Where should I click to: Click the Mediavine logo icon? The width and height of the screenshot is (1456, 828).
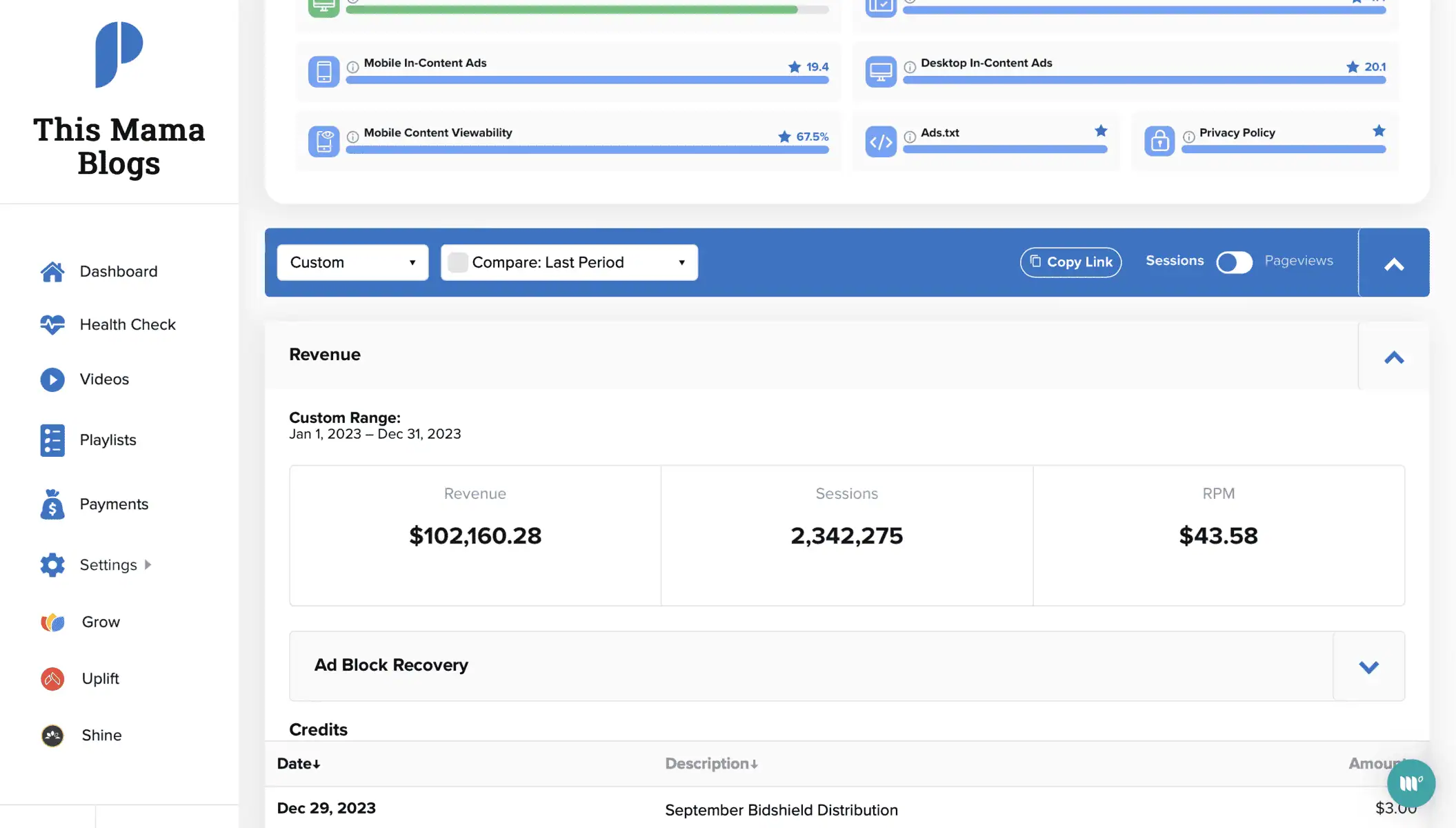pyautogui.click(x=119, y=55)
